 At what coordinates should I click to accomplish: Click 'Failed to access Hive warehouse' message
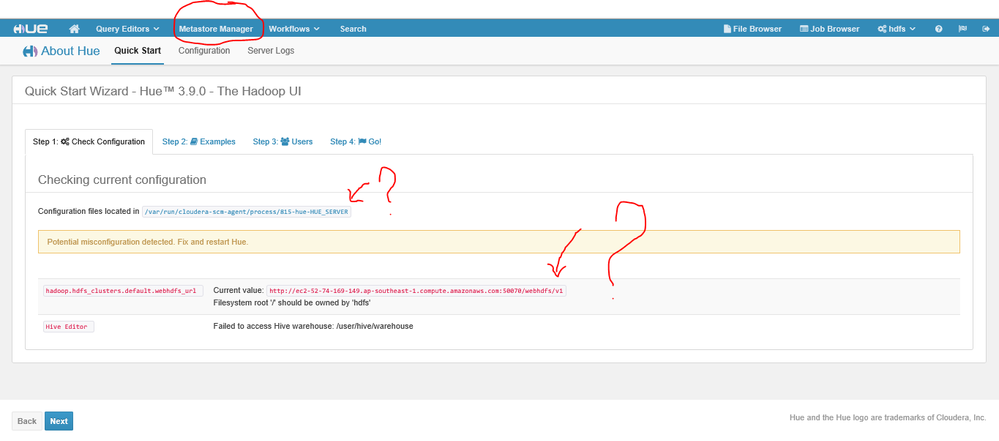coord(313,326)
